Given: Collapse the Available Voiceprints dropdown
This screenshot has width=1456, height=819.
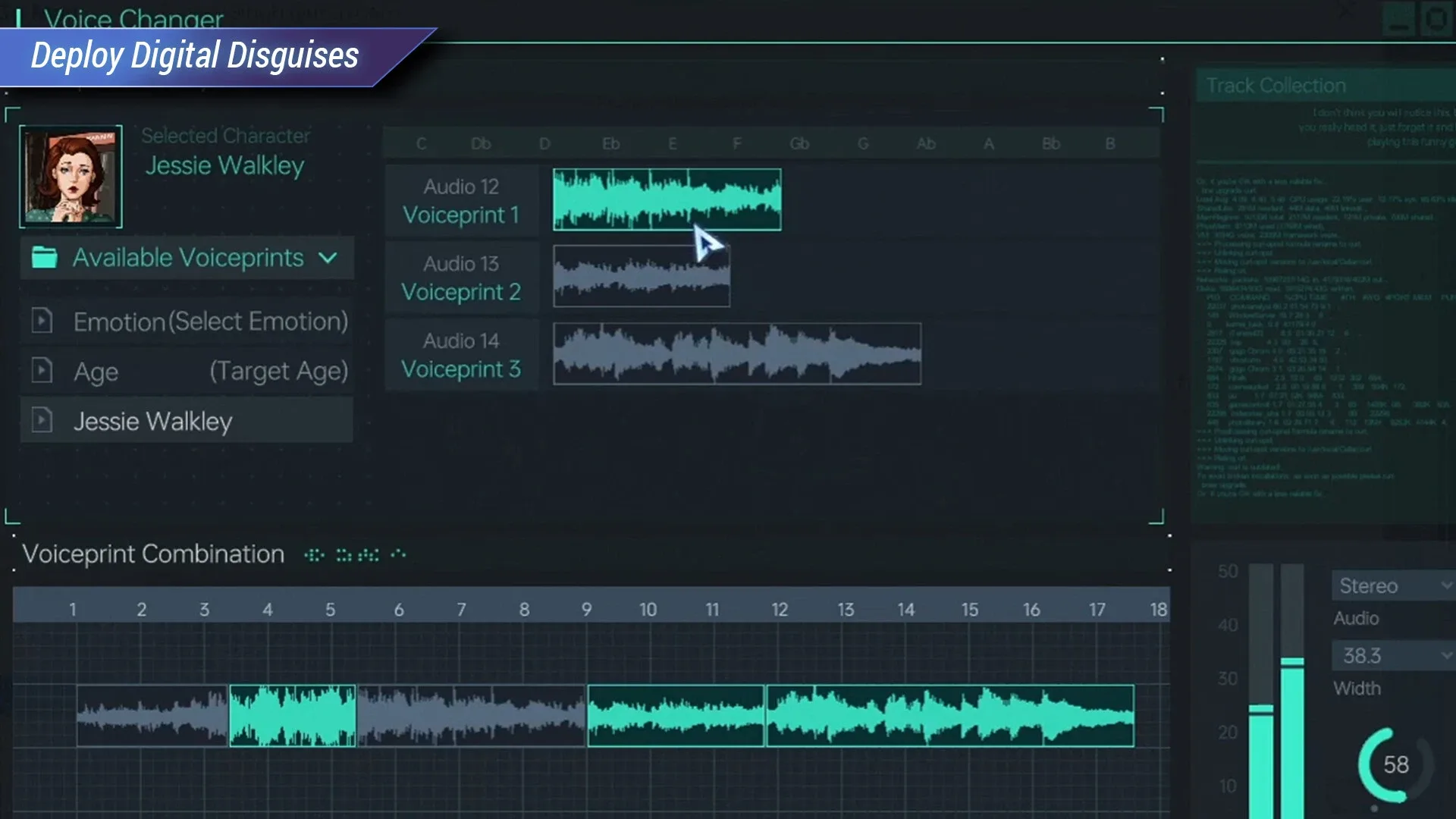Looking at the screenshot, I should click(x=329, y=258).
